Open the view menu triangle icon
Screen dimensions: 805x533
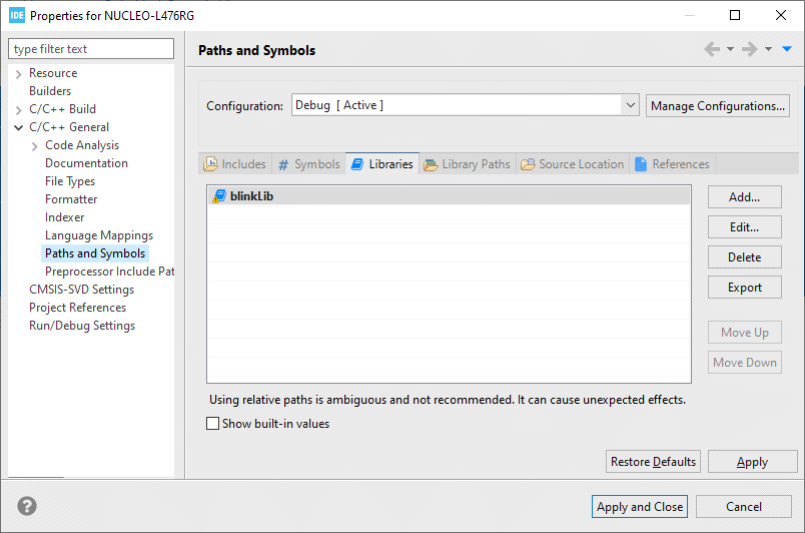[787, 49]
